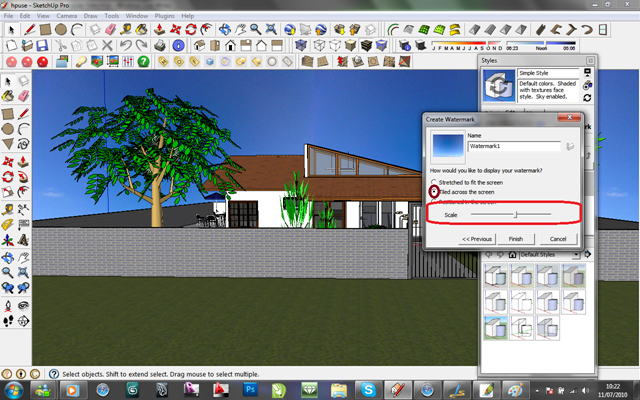Open the Scissors cut icon in toolbar
The height and width of the screenshot is (400, 640).
click(x=61, y=45)
